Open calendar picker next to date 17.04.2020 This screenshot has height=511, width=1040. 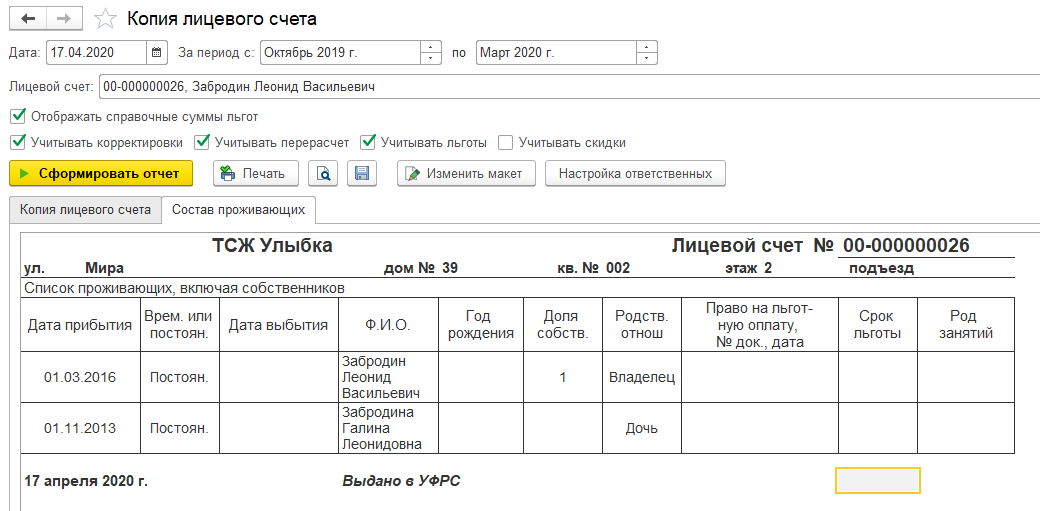(157, 53)
